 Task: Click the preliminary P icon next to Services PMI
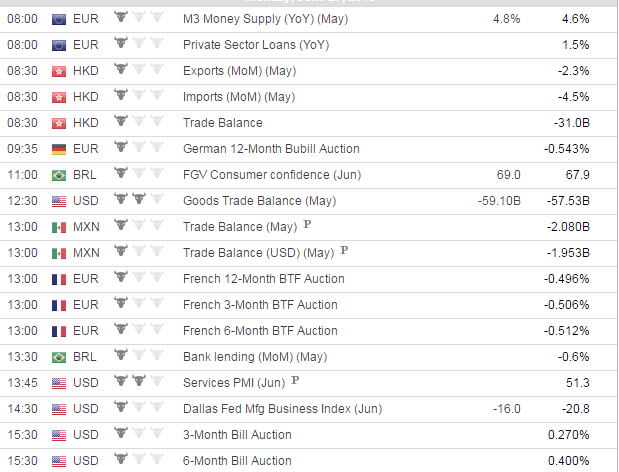295,380
